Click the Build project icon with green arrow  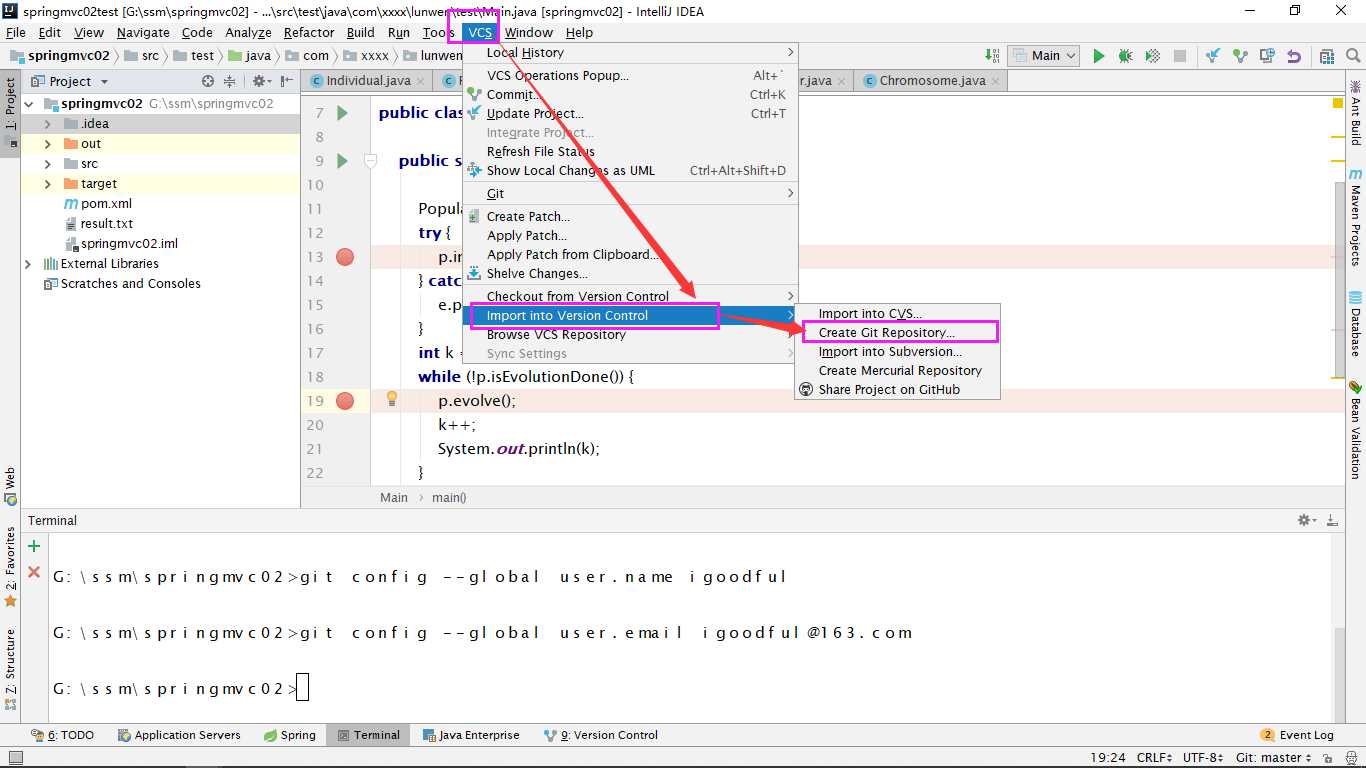[991, 56]
